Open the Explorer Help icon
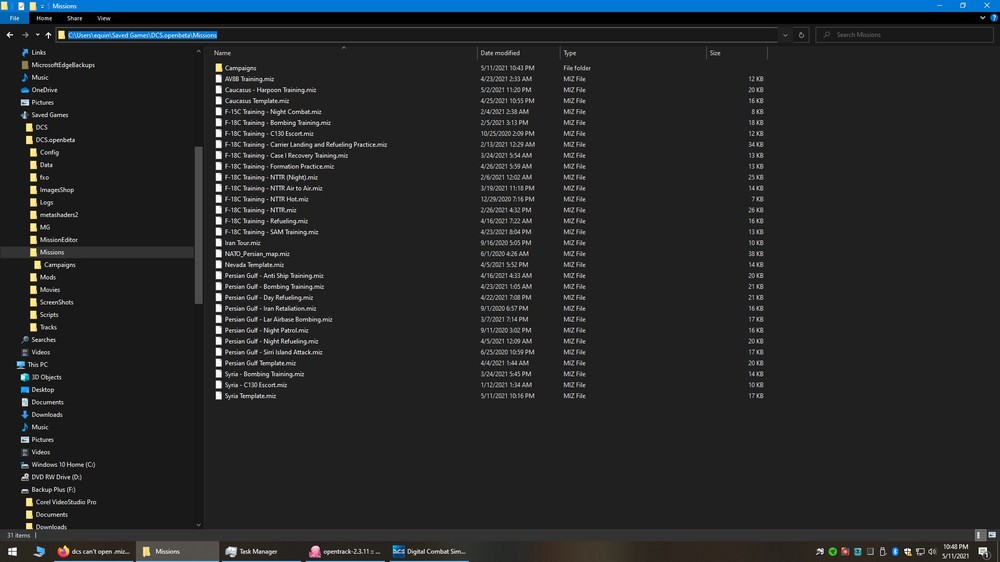1000x562 pixels. pyautogui.click(x=992, y=18)
